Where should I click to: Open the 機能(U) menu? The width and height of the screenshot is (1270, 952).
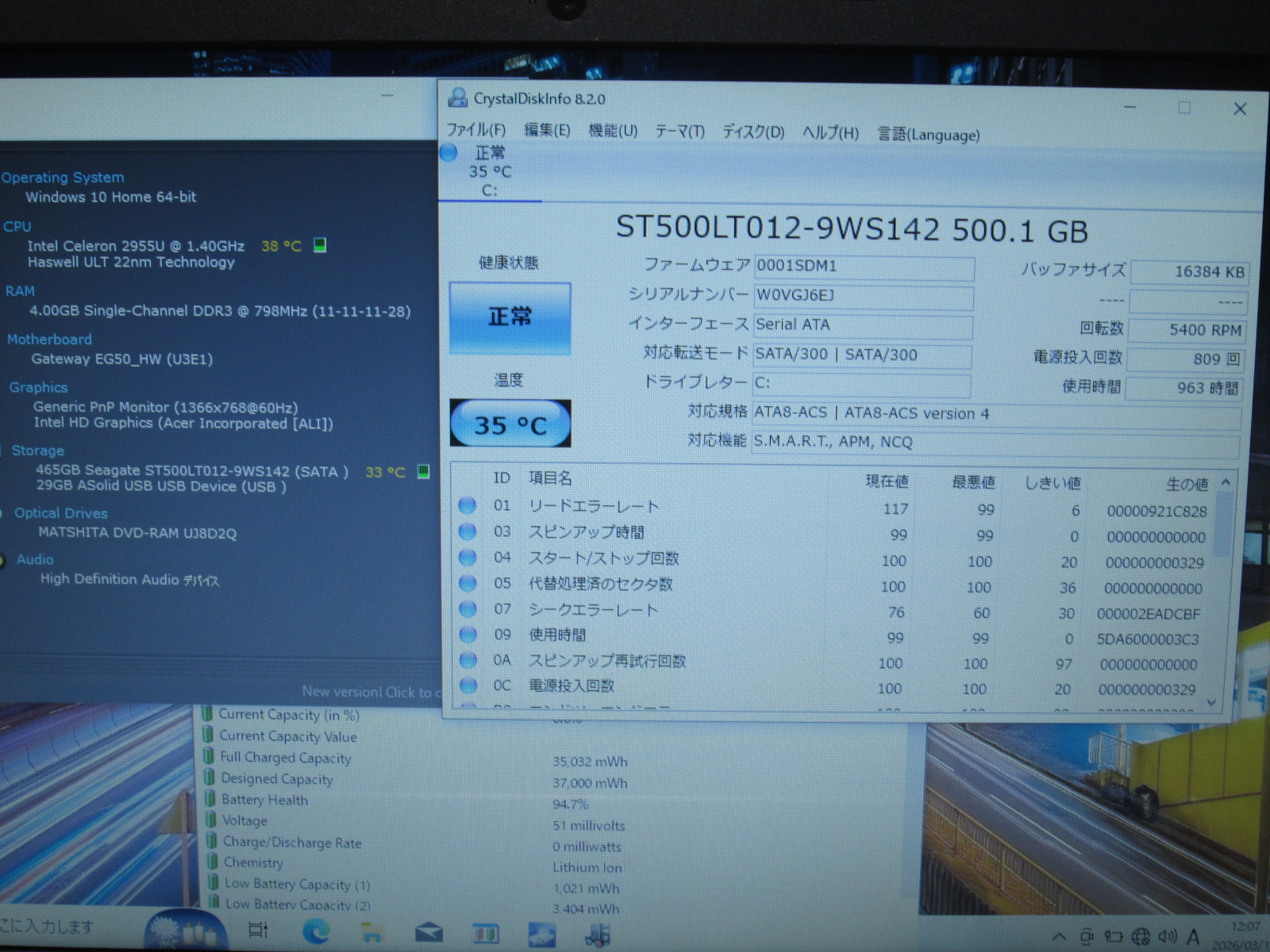pyautogui.click(x=612, y=131)
